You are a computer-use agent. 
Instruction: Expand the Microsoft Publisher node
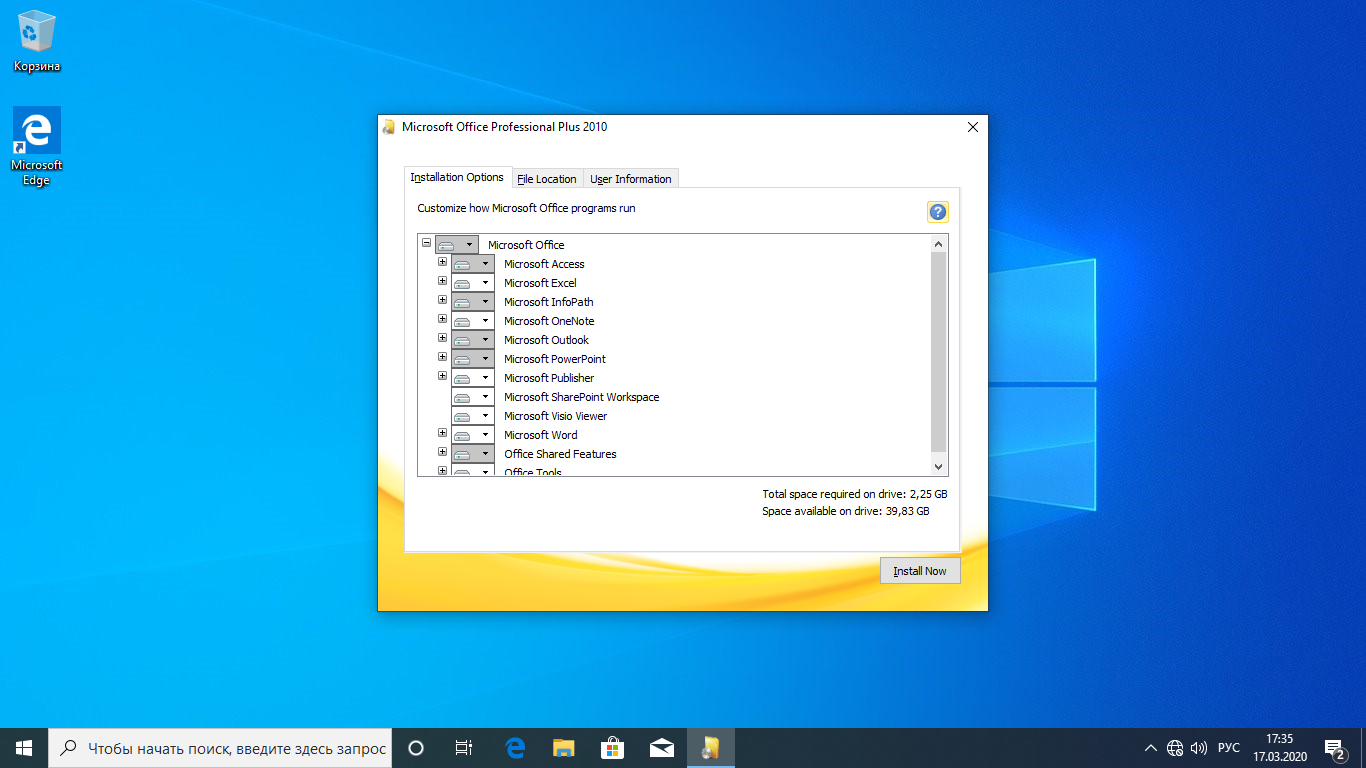point(443,376)
